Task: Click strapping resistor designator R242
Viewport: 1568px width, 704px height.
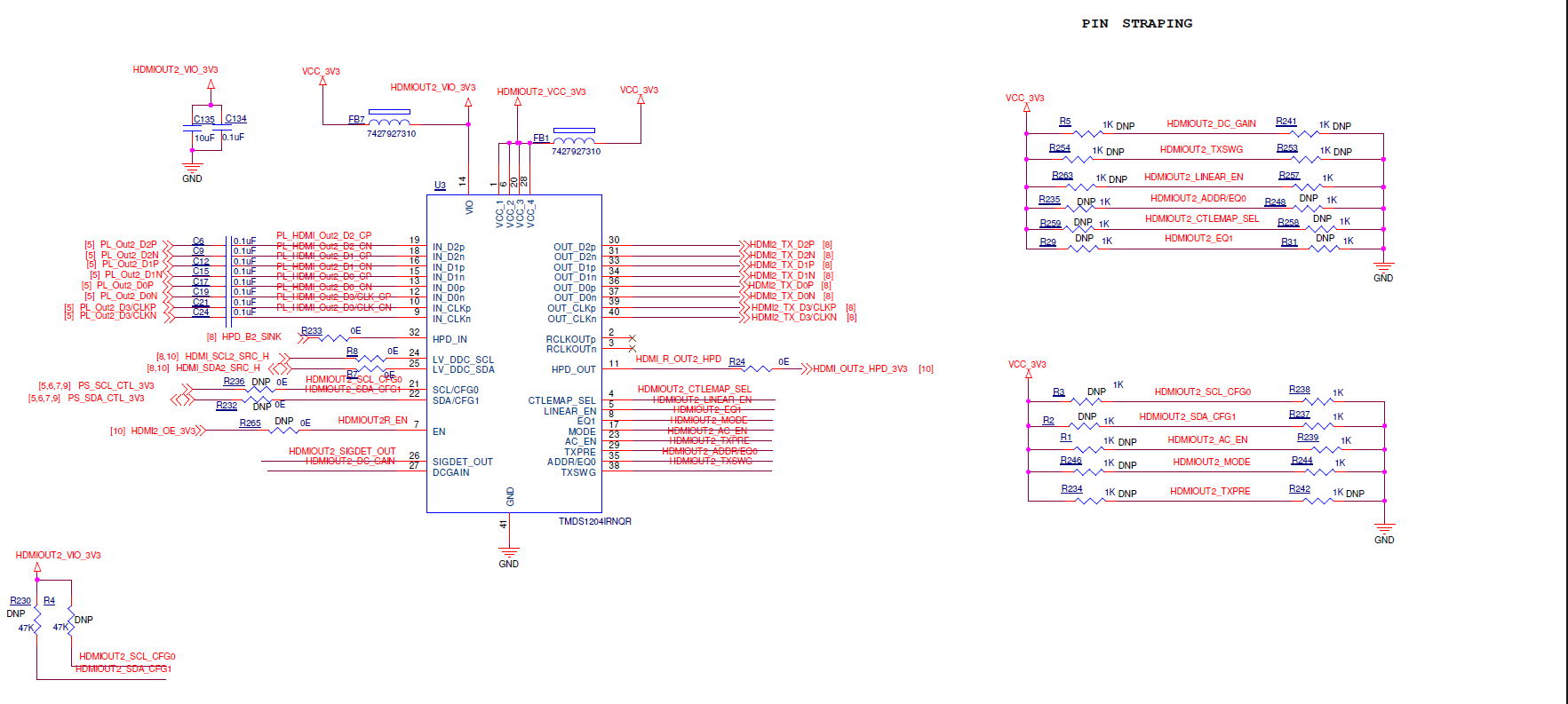Action: click(1300, 488)
